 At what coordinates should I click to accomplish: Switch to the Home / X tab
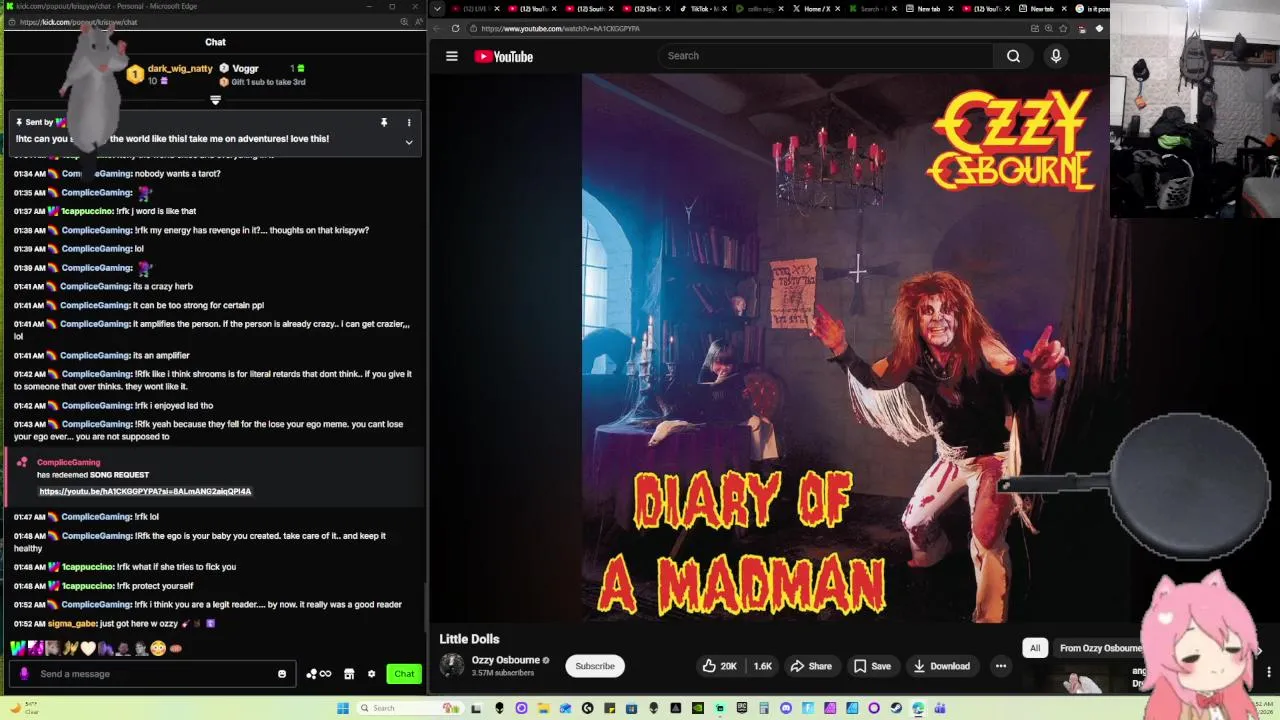click(819, 9)
